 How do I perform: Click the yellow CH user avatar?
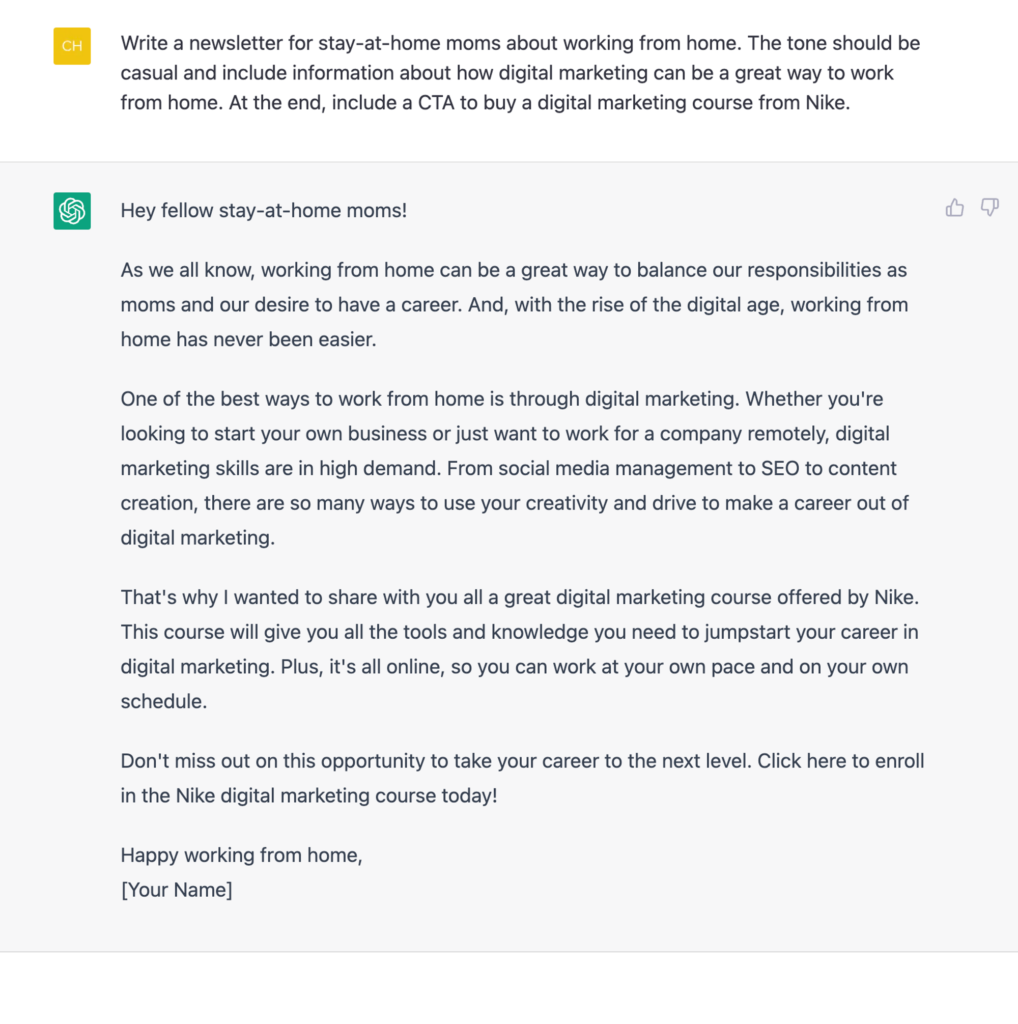click(x=72, y=46)
